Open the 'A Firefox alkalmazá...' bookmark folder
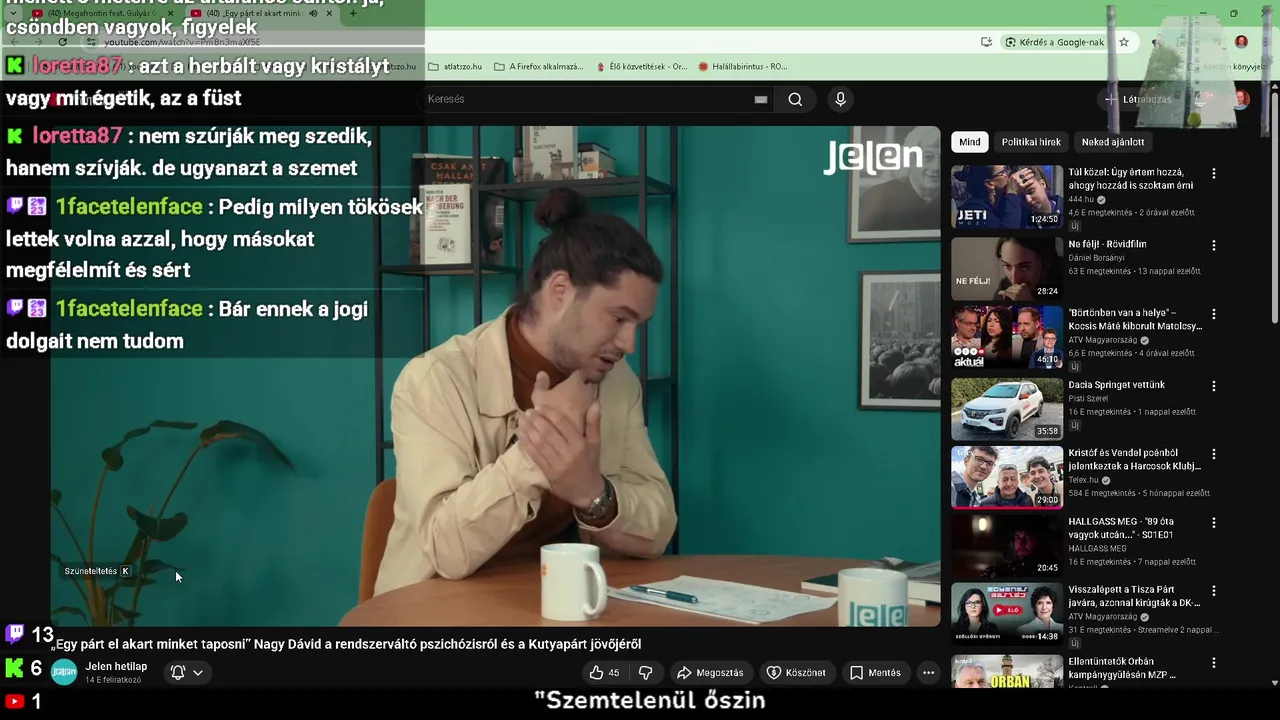This screenshot has width=1280, height=720. pyautogui.click(x=539, y=67)
